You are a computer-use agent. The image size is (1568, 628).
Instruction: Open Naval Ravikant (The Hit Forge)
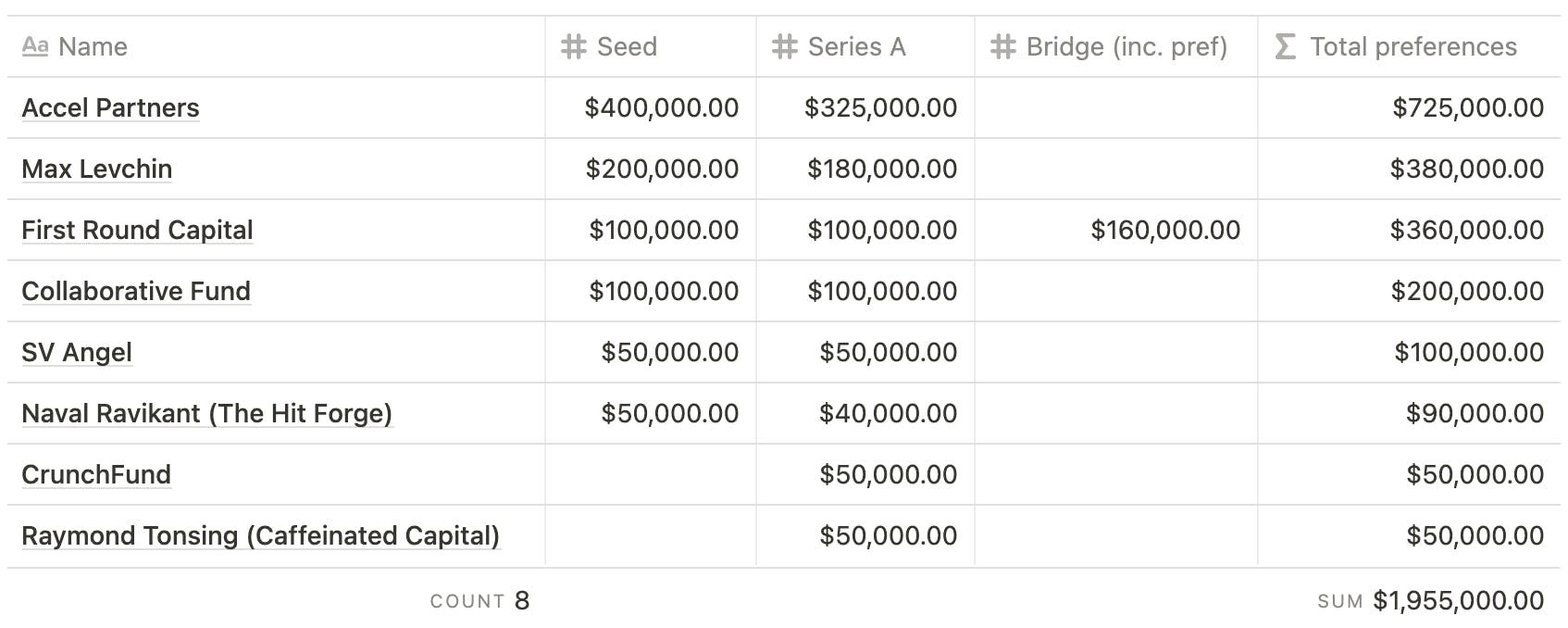[x=206, y=414]
